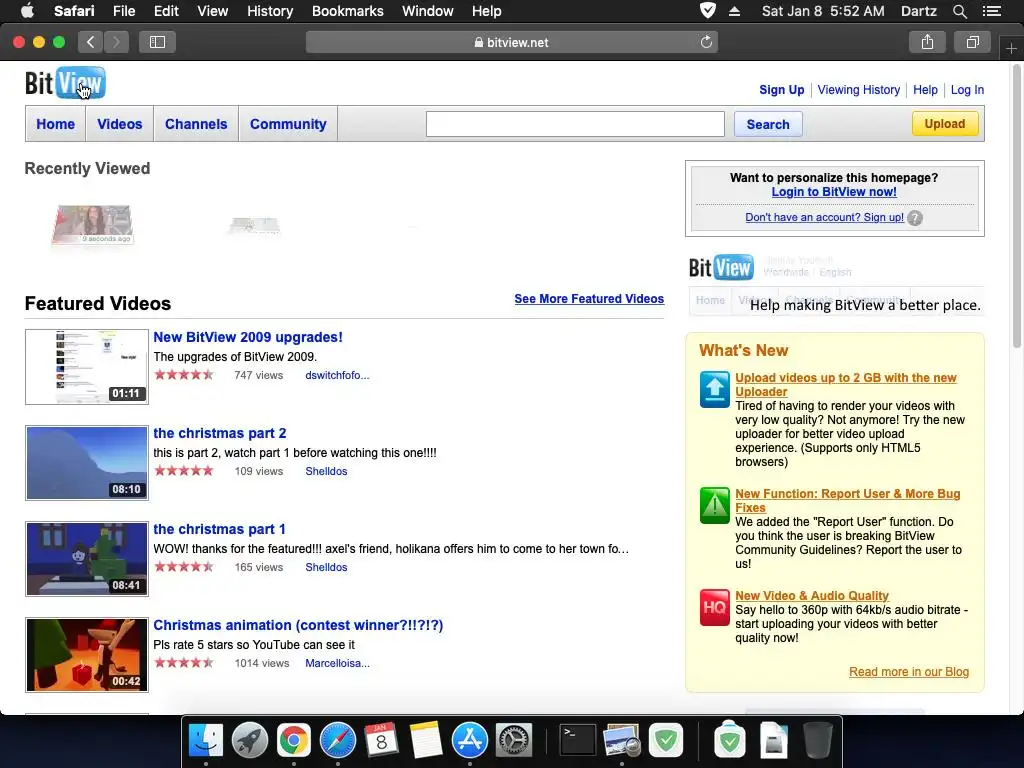This screenshot has width=1024, height=768.
Task: Open Apple menu
Action: [27, 10]
